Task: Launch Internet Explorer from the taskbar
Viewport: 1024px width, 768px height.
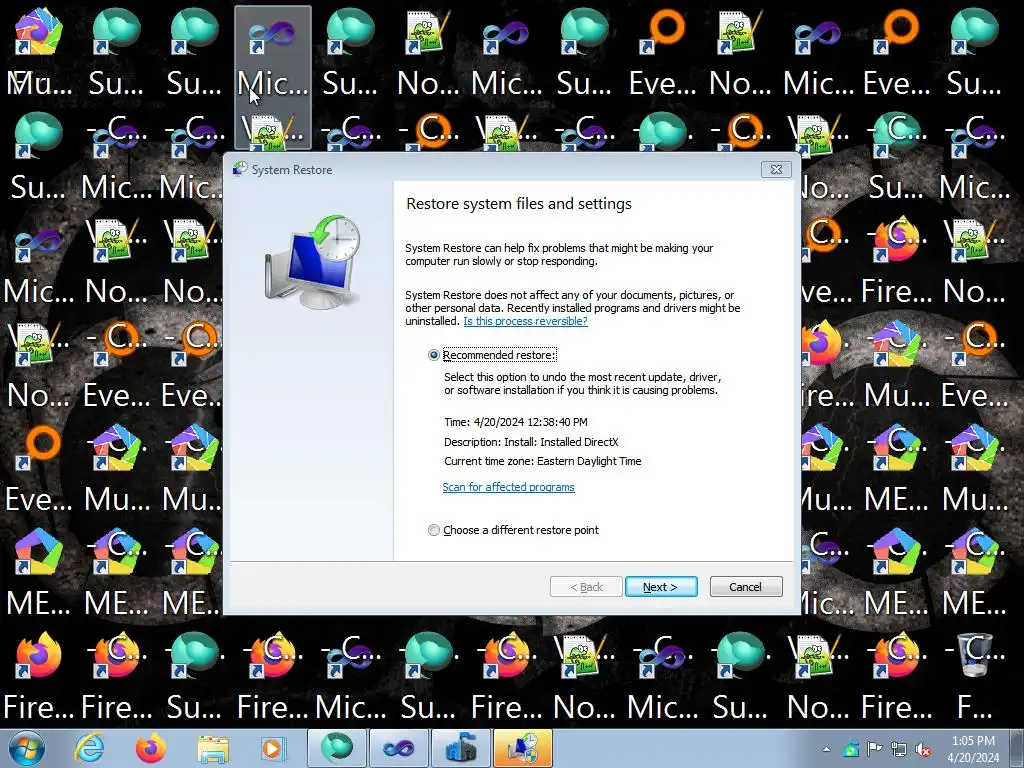Action: coord(89,748)
